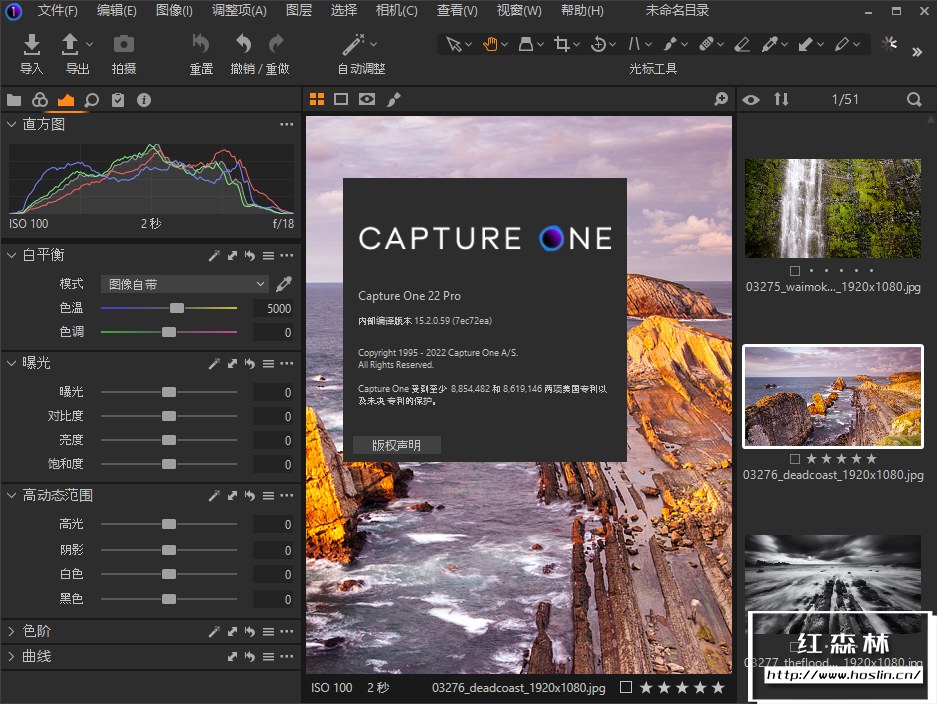Open the Image (图像) menu
This screenshot has width=937, height=704.
tap(174, 11)
